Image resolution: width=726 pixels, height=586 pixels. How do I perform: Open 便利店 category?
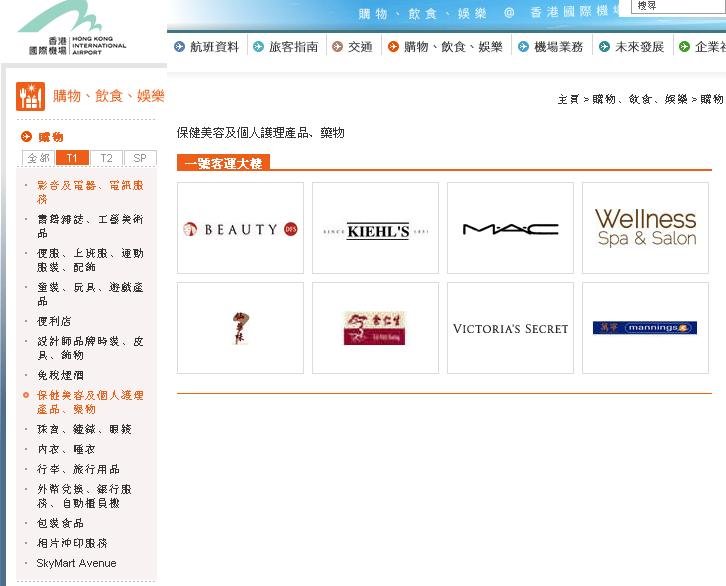[54, 321]
